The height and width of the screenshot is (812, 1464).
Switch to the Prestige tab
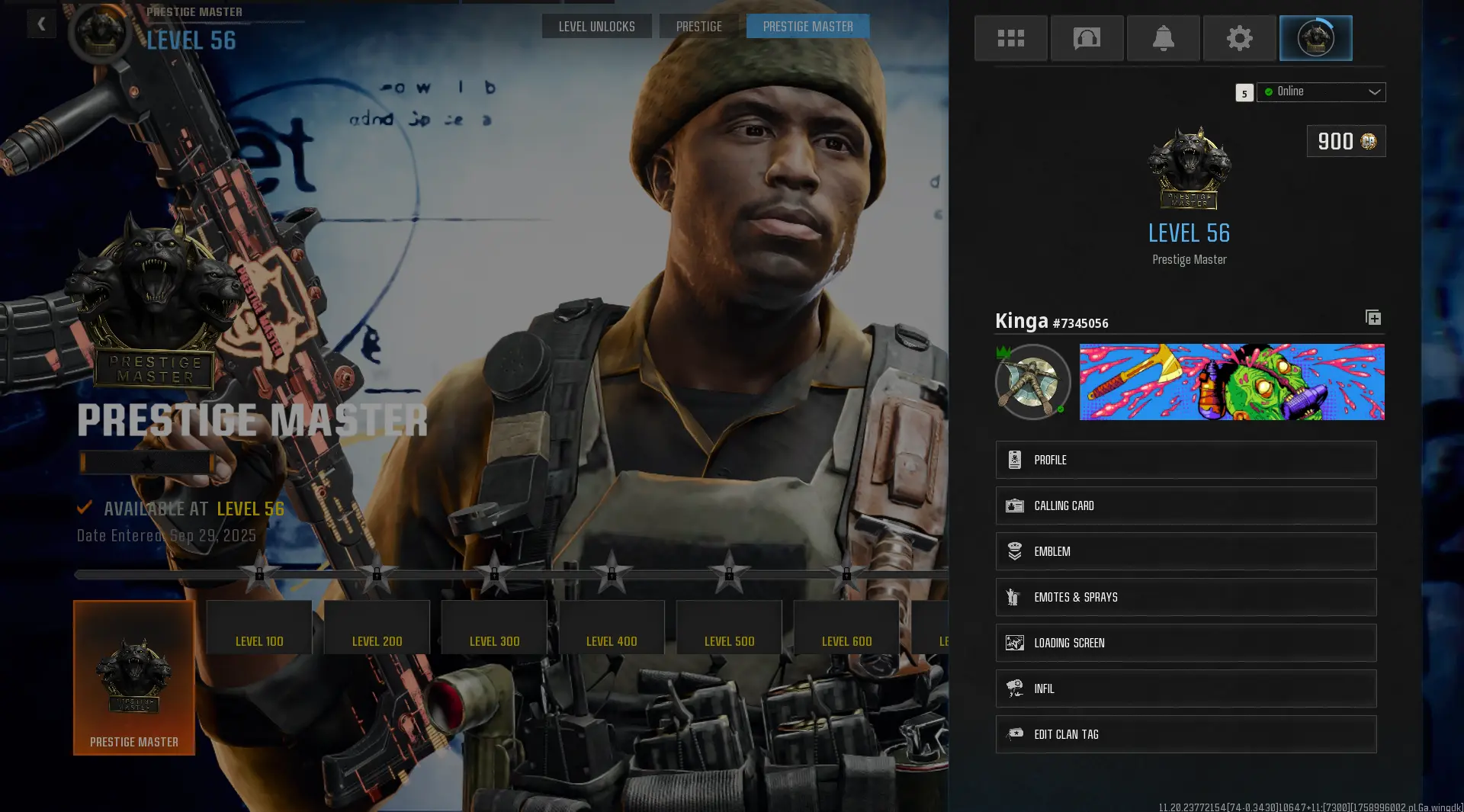pos(699,27)
